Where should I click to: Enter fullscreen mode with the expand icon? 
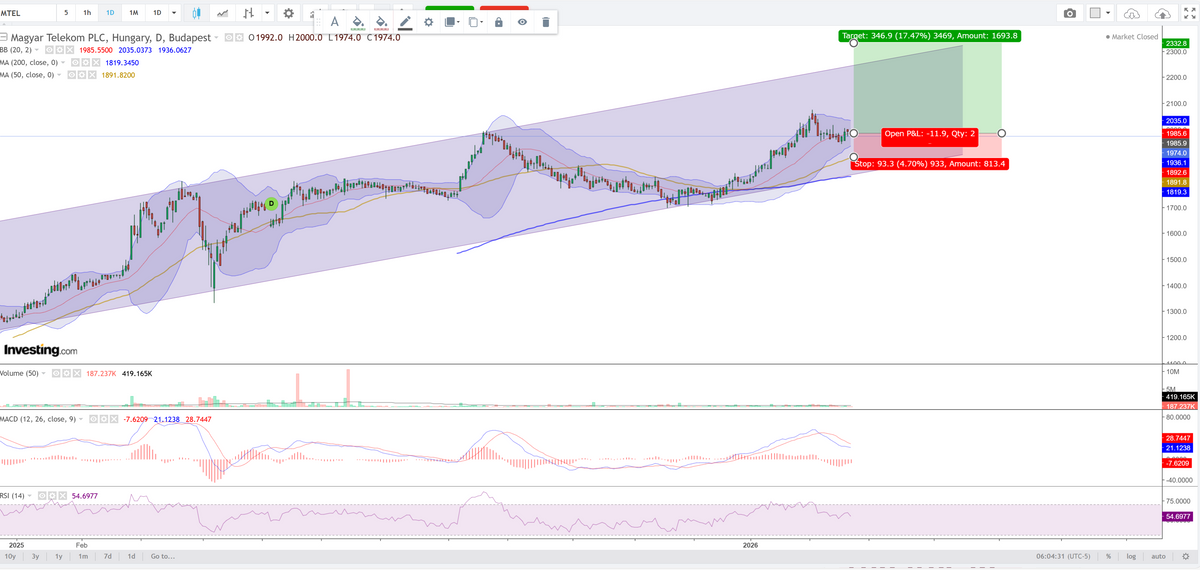click(1189, 13)
